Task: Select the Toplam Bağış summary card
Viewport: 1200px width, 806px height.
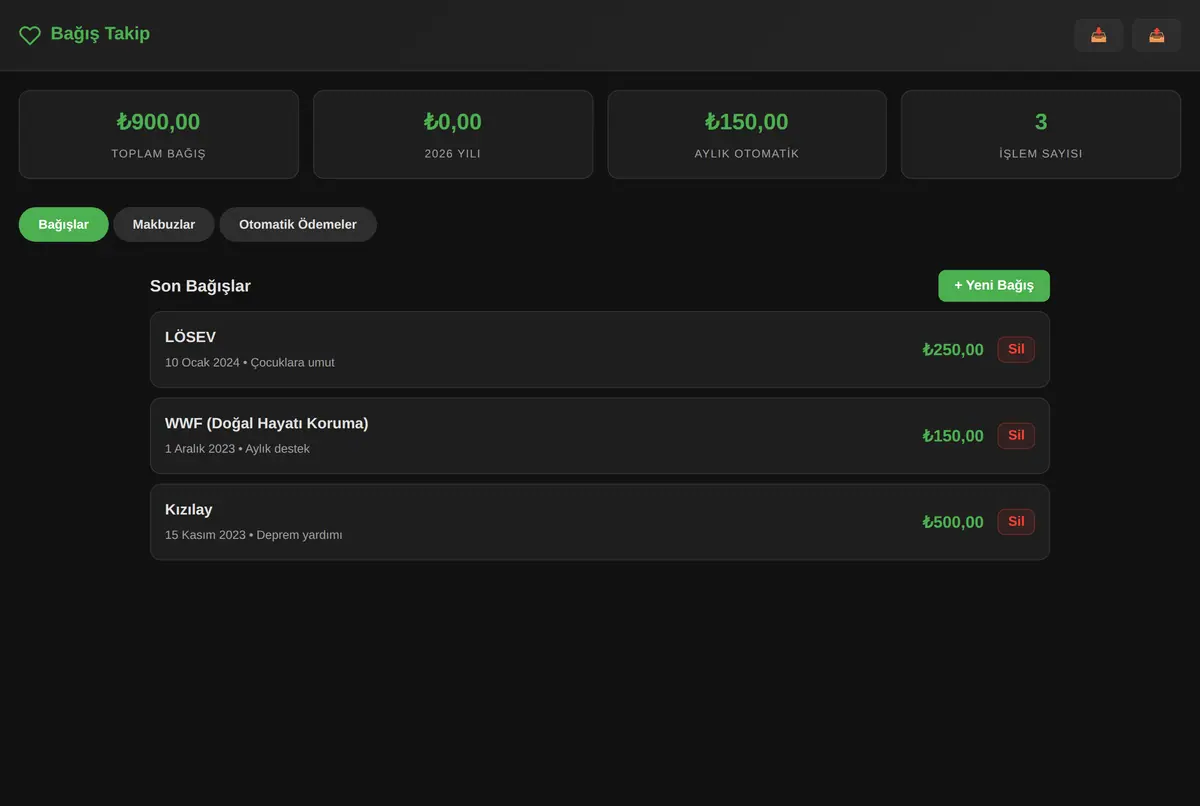Action: pos(159,135)
